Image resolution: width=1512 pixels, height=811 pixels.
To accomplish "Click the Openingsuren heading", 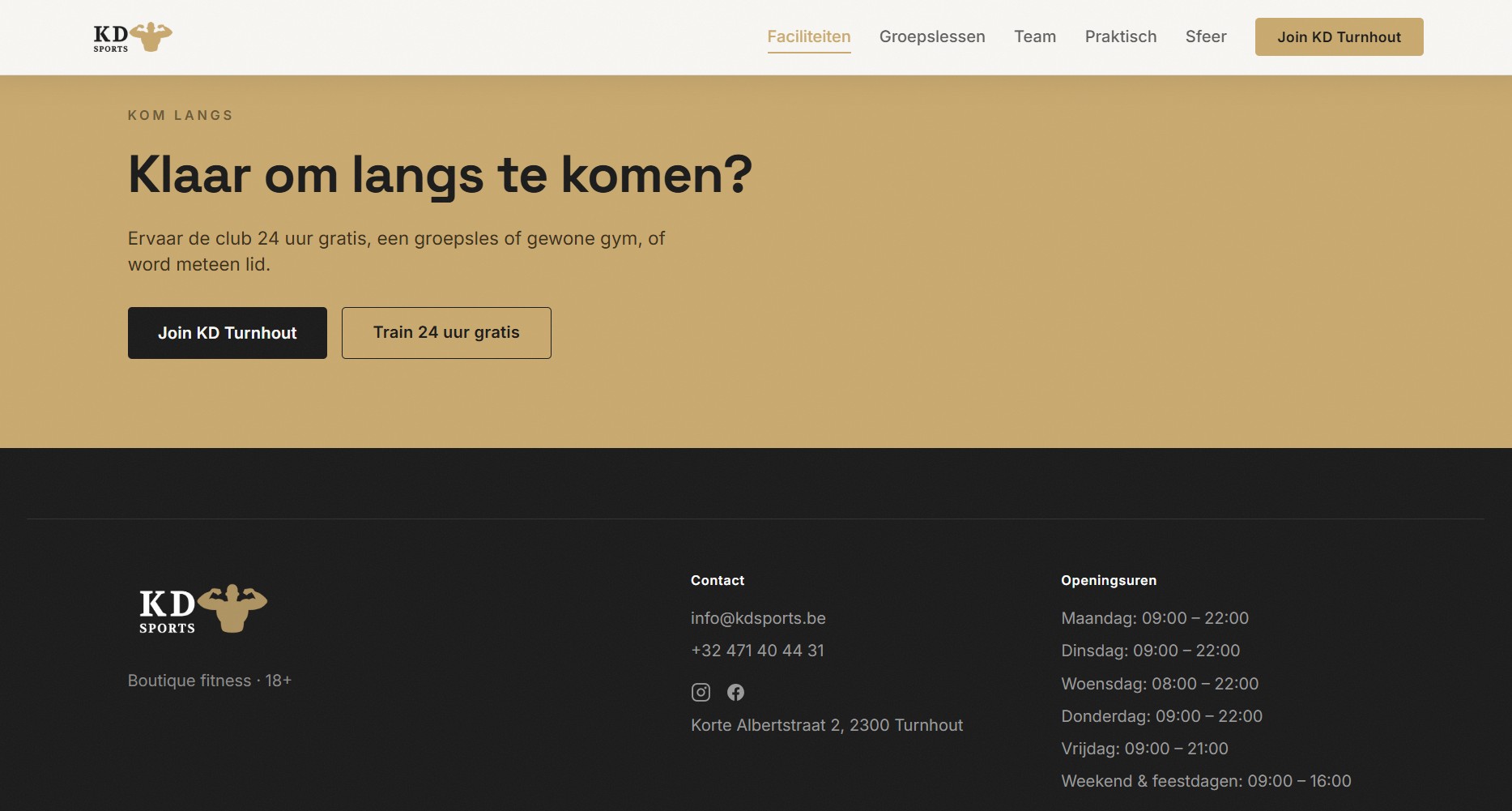I will [x=1109, y=580].
